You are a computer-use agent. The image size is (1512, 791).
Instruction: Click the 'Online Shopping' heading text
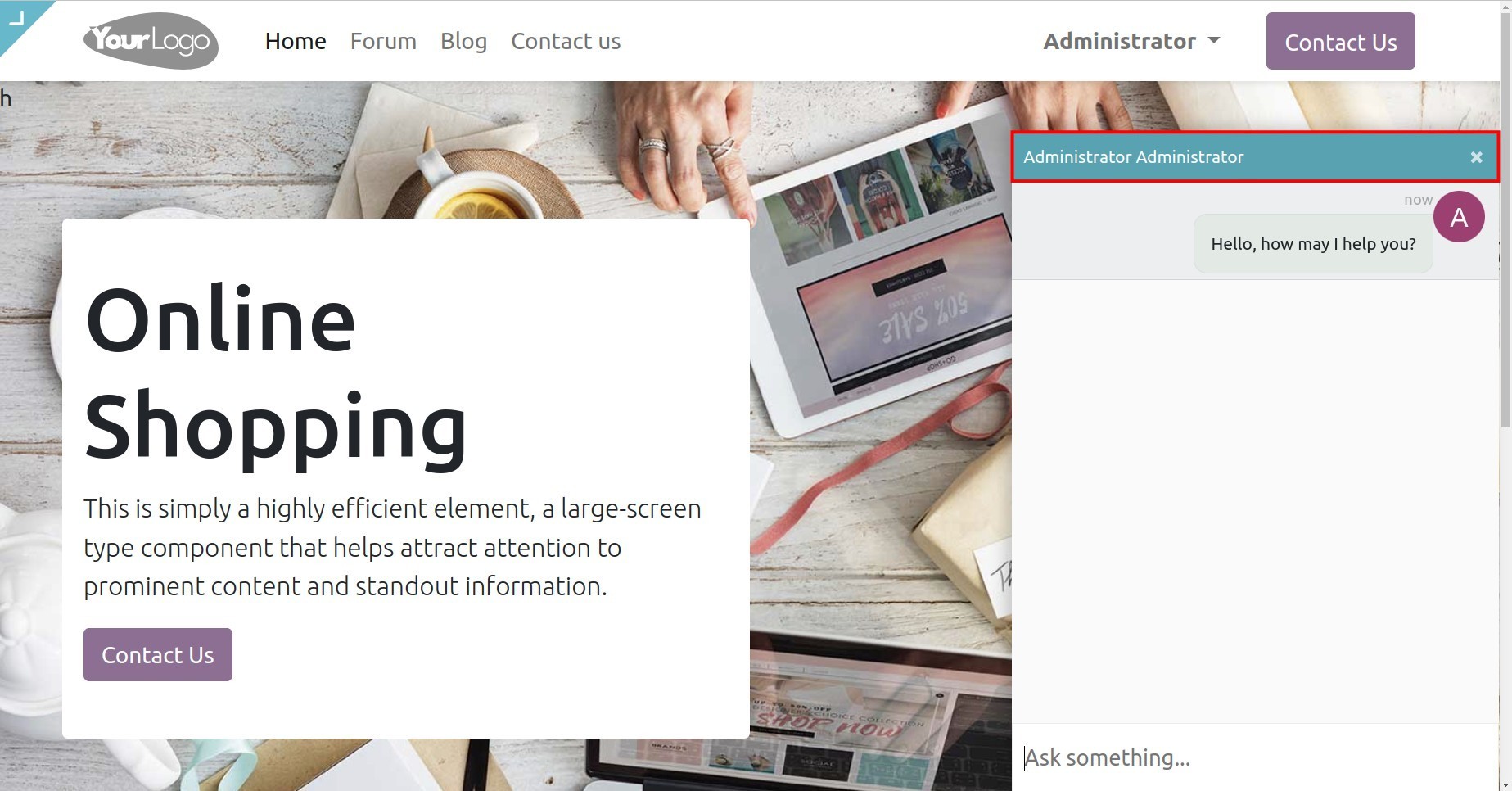(277, 373)
